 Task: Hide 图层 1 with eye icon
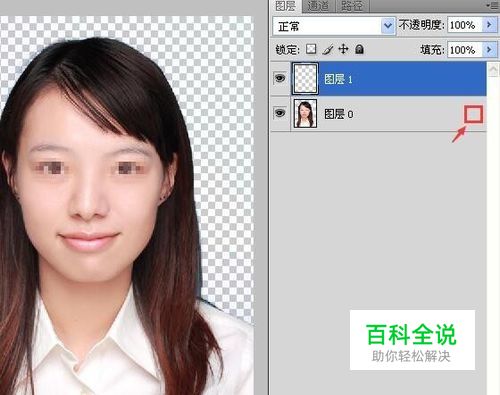[280, 78]
